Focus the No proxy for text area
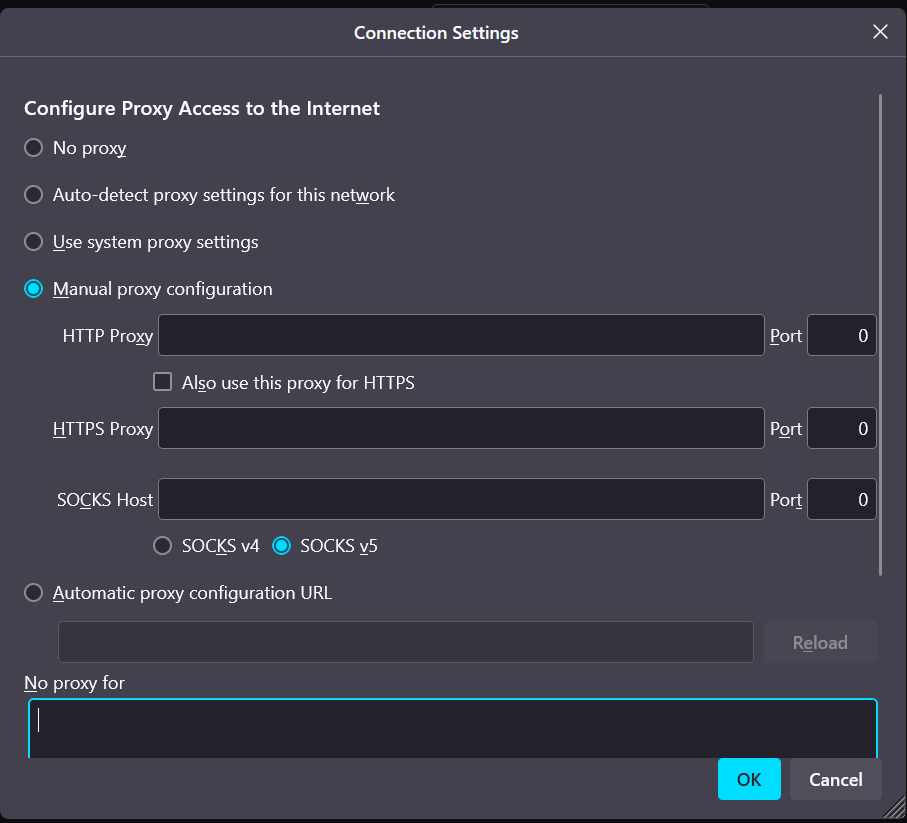This screenshot has height=823, width=907. [453, 729]
